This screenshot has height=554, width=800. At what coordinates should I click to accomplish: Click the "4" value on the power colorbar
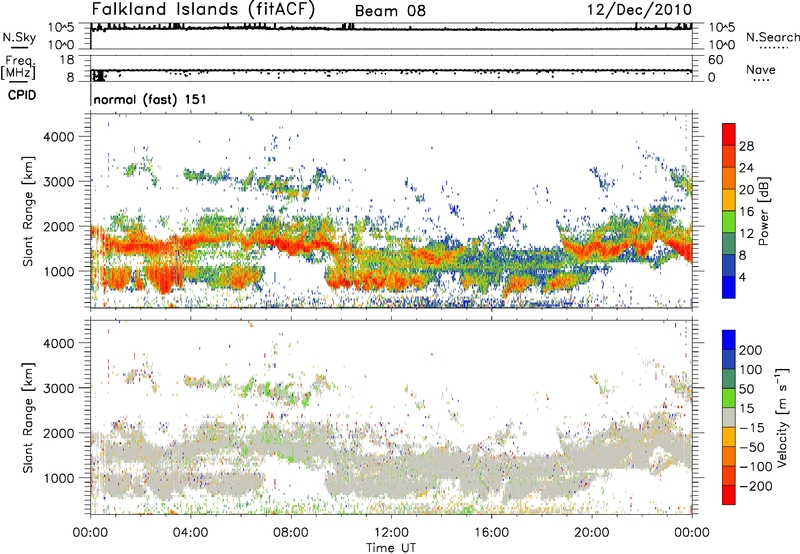tap(743, 278)
